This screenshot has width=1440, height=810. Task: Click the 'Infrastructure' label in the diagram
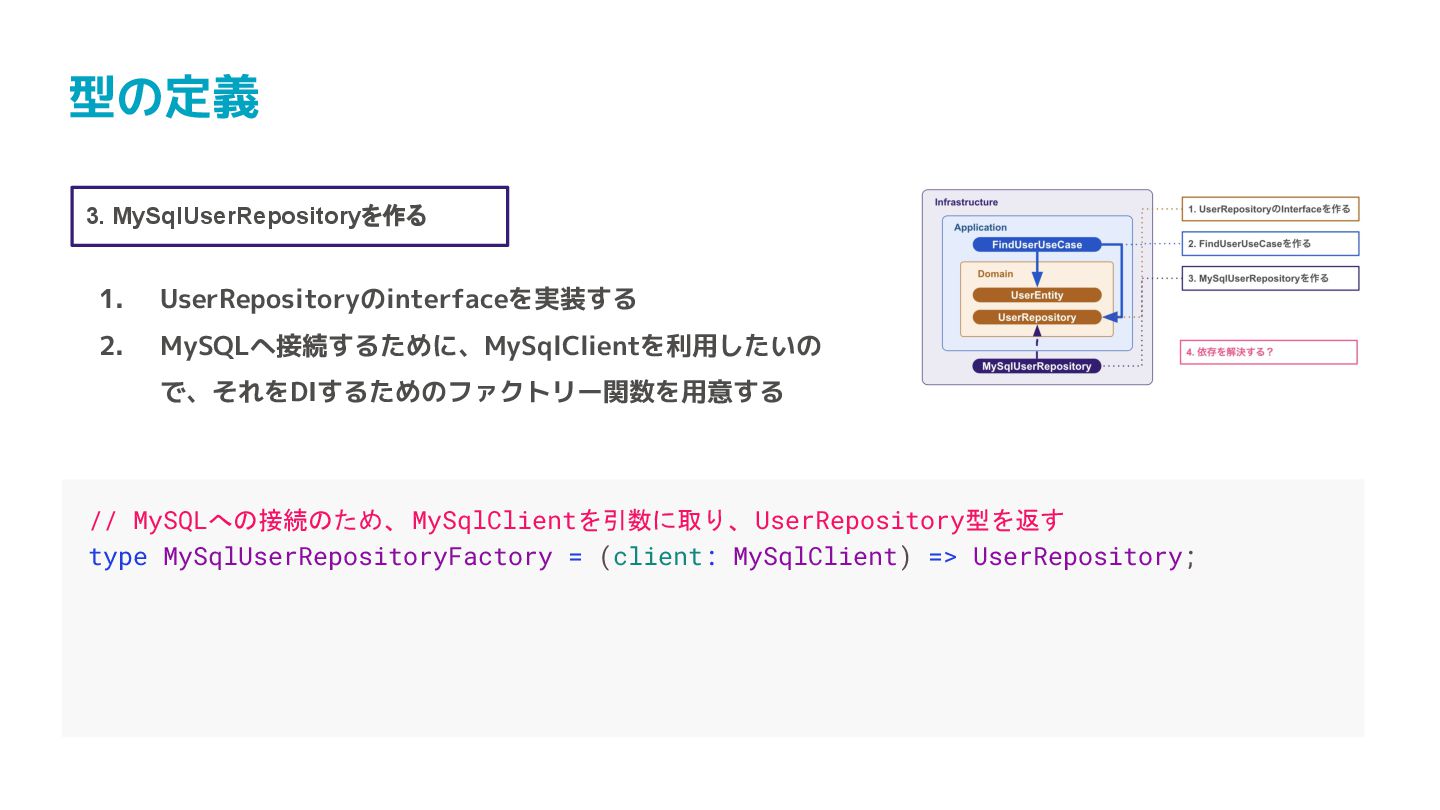point(966,202)
